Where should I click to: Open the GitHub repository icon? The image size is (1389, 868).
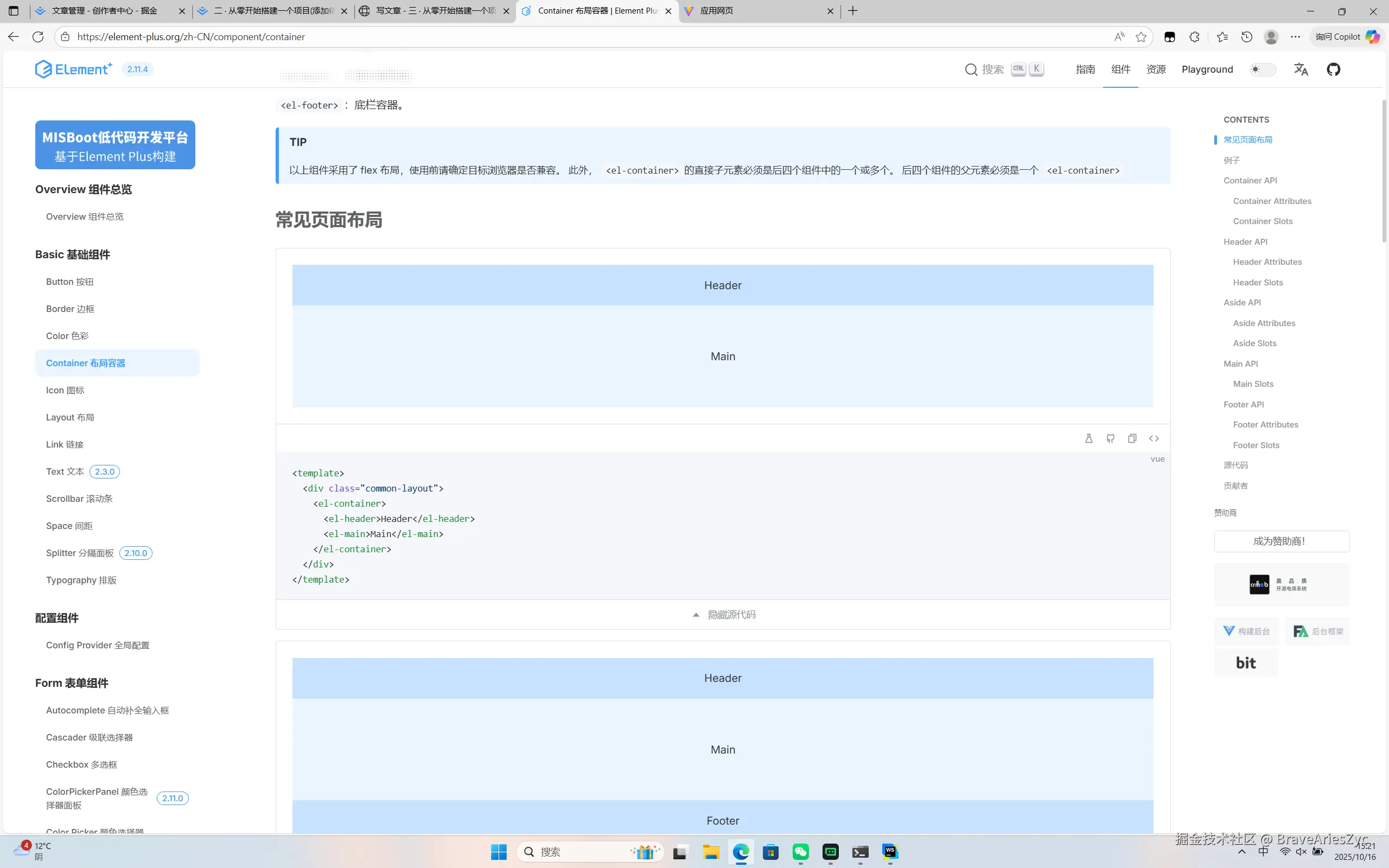click(1333, 69)
